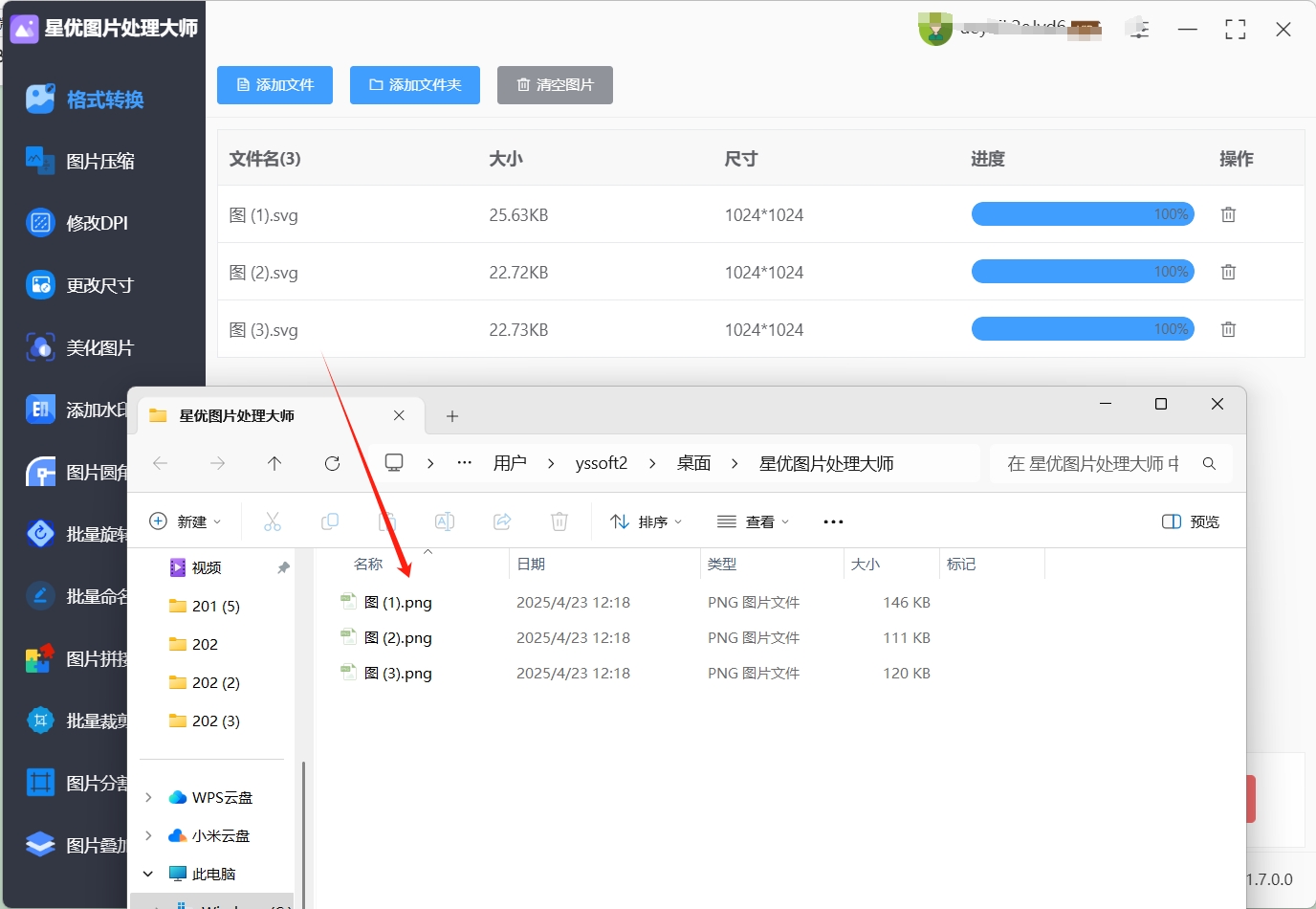Open the 新建 dropdown in Explorer
The image size is (1316, 909).
point(186,521)
